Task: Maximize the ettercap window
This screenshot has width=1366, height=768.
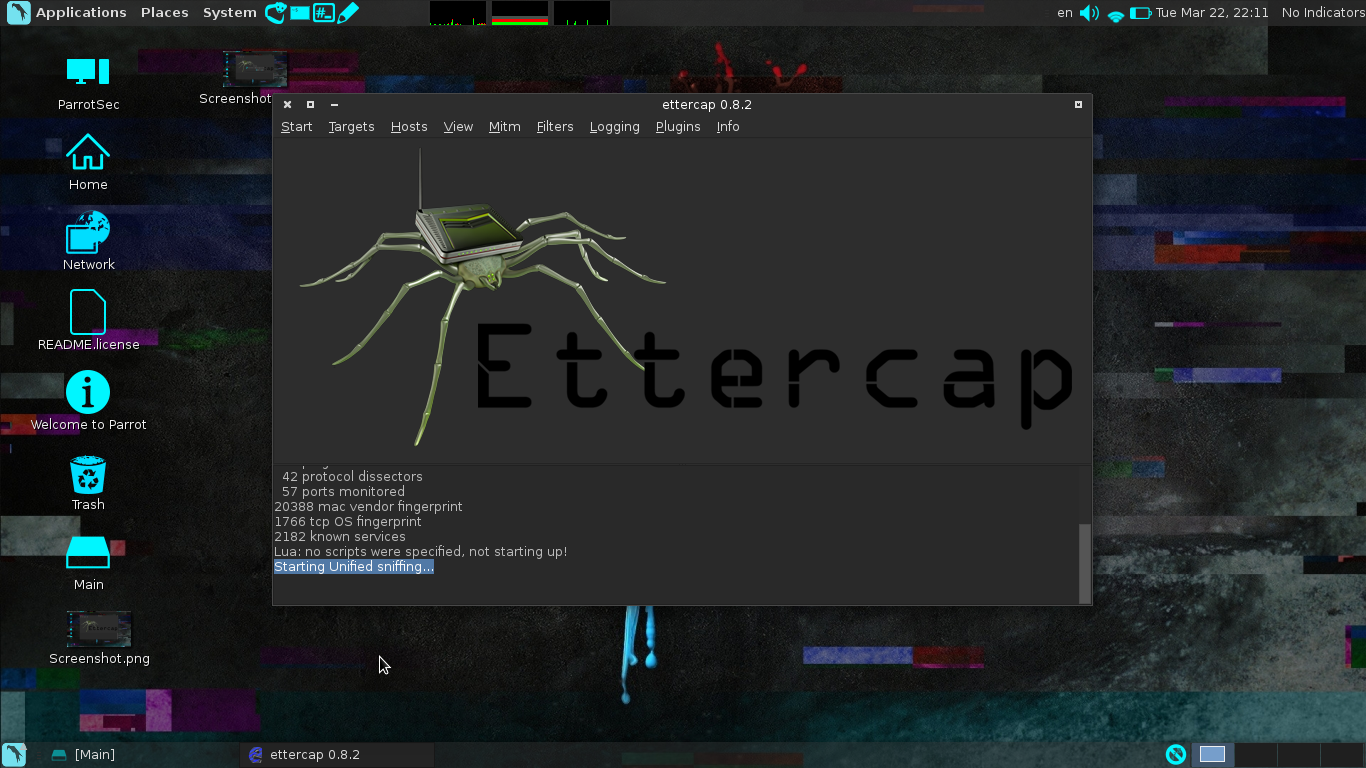Action: click(310, 104)
